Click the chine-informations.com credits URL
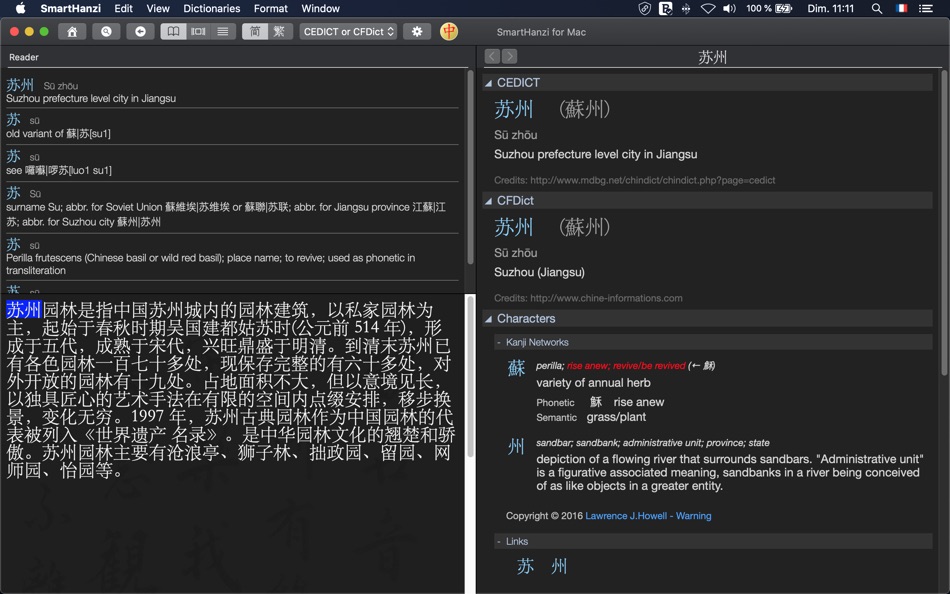This screenshot has height=594, width=950. (606, 298)
